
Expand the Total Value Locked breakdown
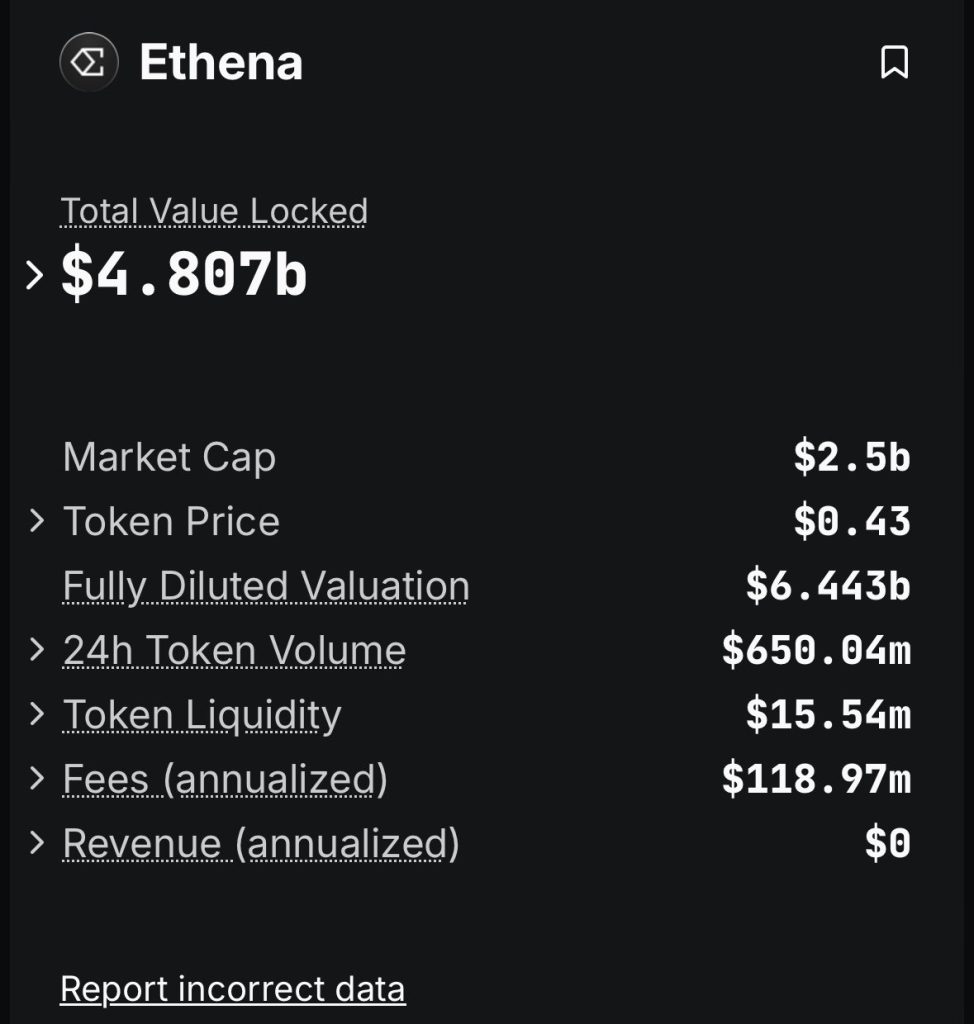pos(35,275)
